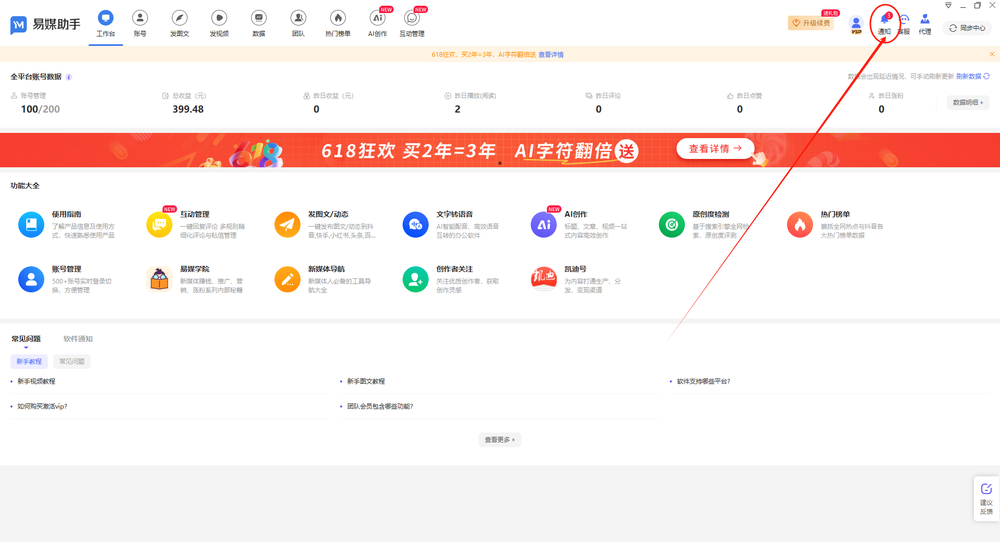Open 软件支持哪些平台? FAQ link
Viewport: 1000px width, 542px height.
703,381
